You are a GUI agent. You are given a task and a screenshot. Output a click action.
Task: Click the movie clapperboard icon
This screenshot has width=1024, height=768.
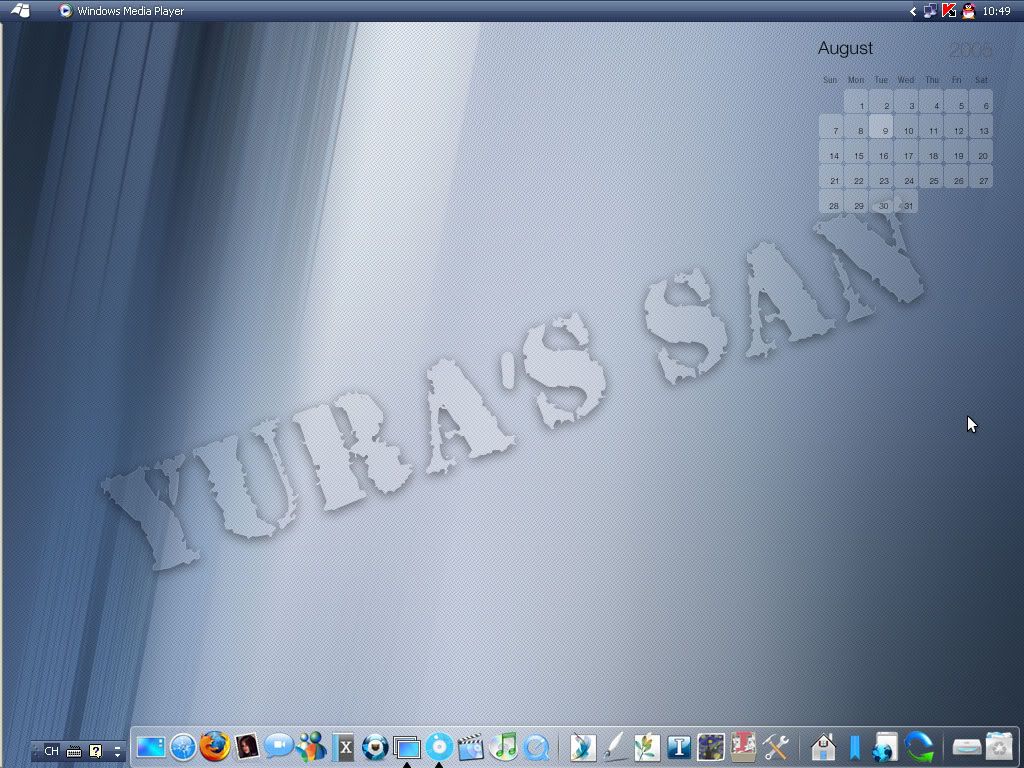pos(470,746)
